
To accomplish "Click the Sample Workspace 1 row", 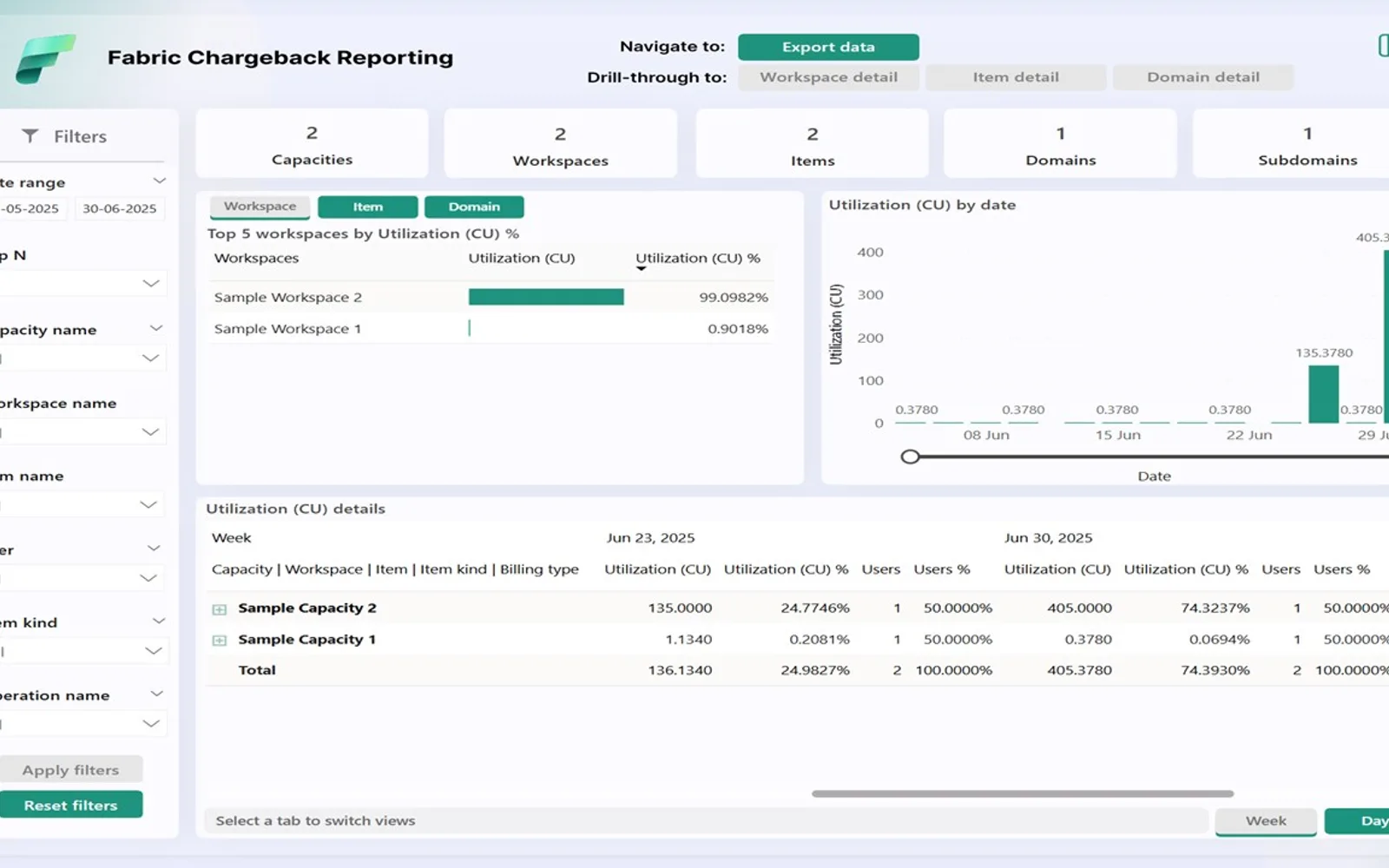I will click(x=490, y=329).
